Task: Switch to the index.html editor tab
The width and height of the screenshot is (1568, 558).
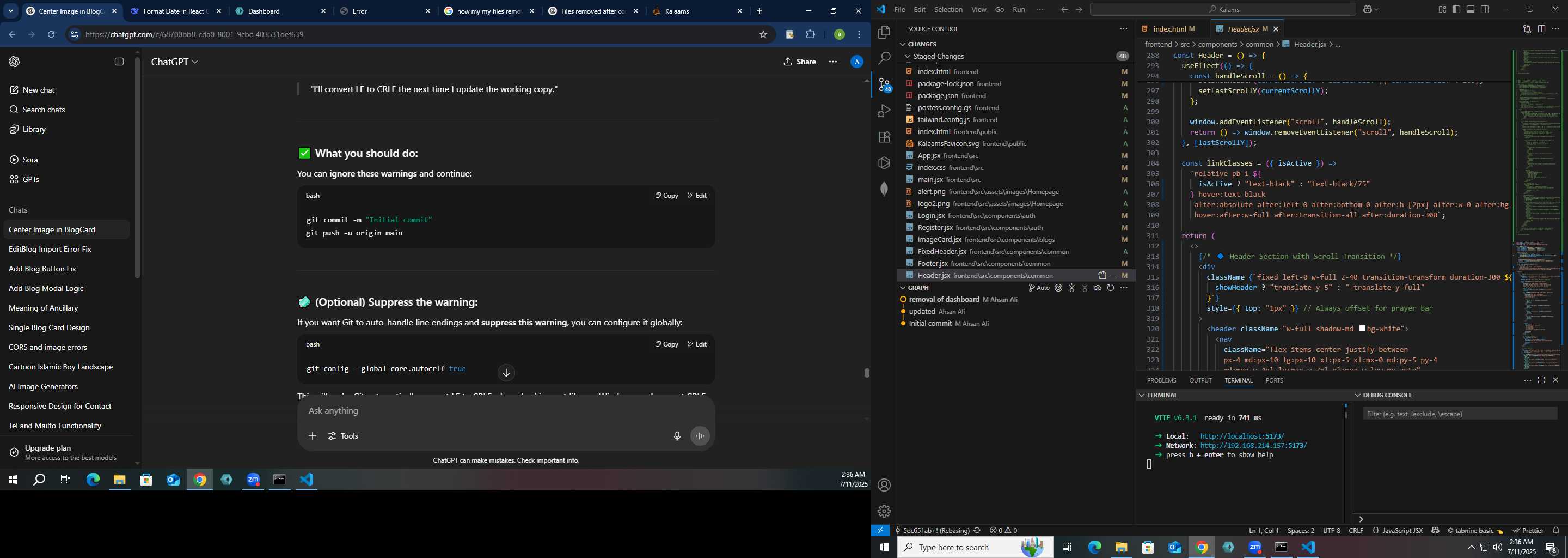Action: pos(1169,29)
